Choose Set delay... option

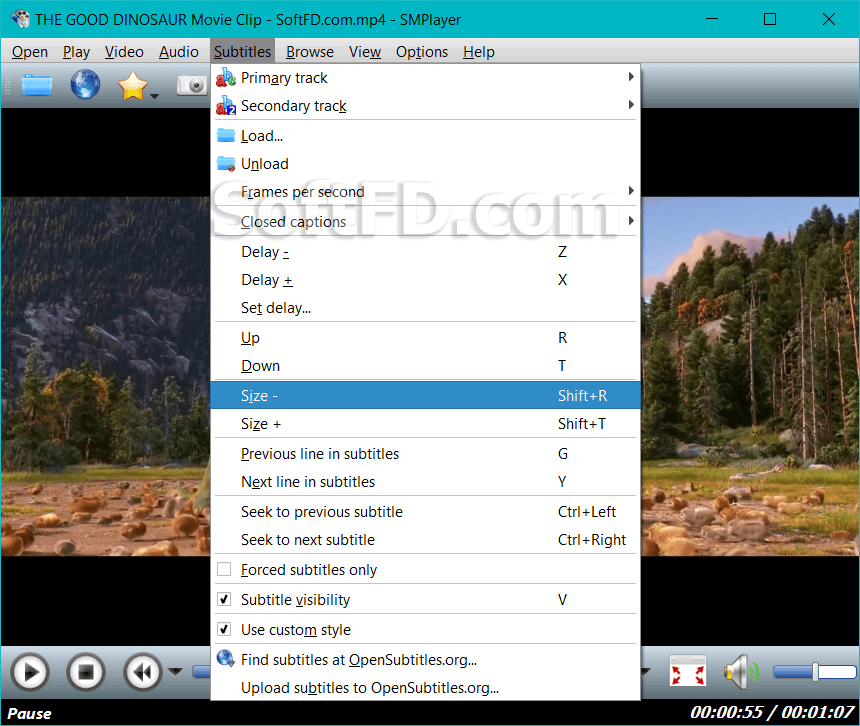click(426, 308)
